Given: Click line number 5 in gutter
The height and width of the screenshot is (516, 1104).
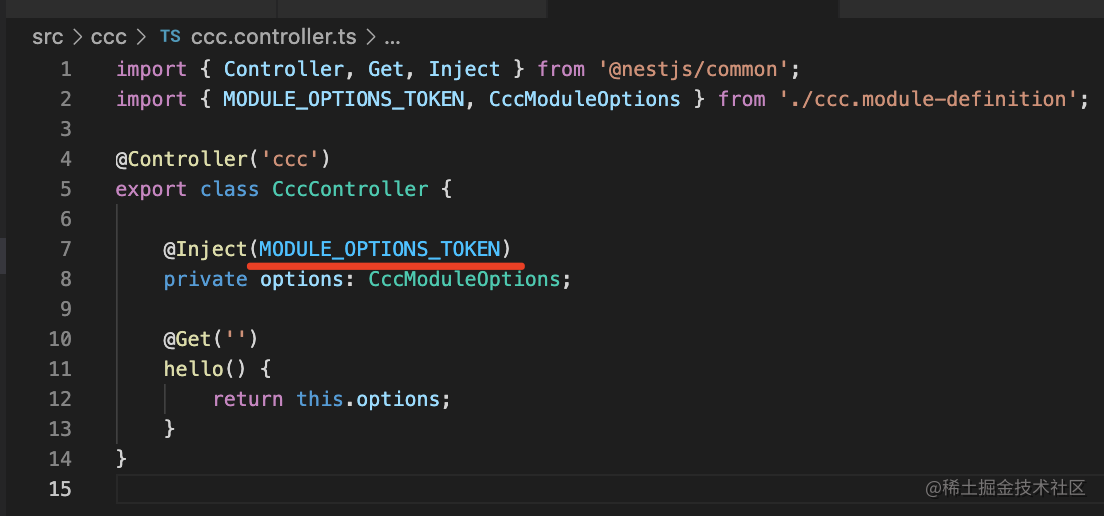Looking at the screenshot, I should click(66, 189).
